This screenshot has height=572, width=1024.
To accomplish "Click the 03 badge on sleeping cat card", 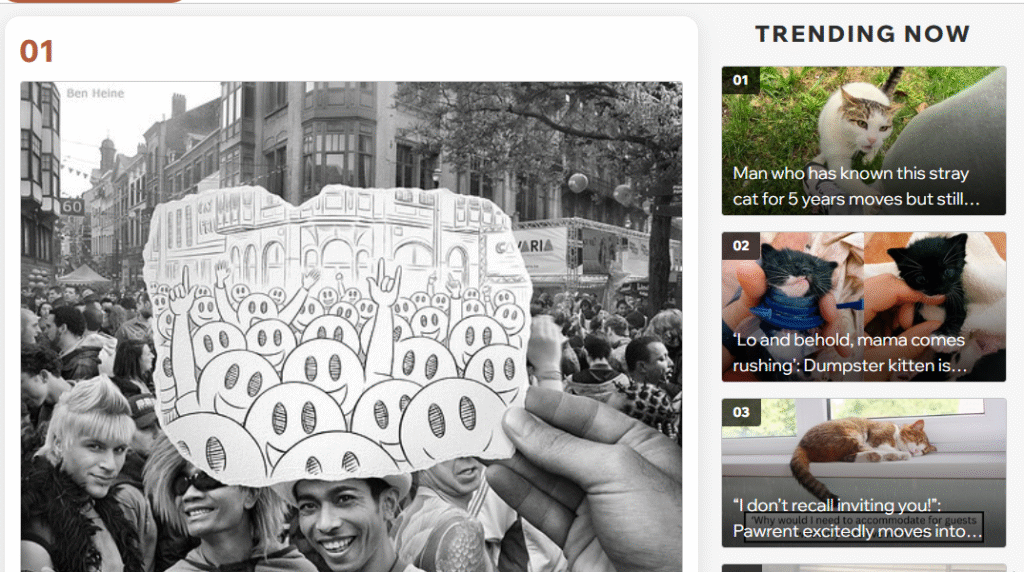I will pyautogui.click(x=741, y=412).
